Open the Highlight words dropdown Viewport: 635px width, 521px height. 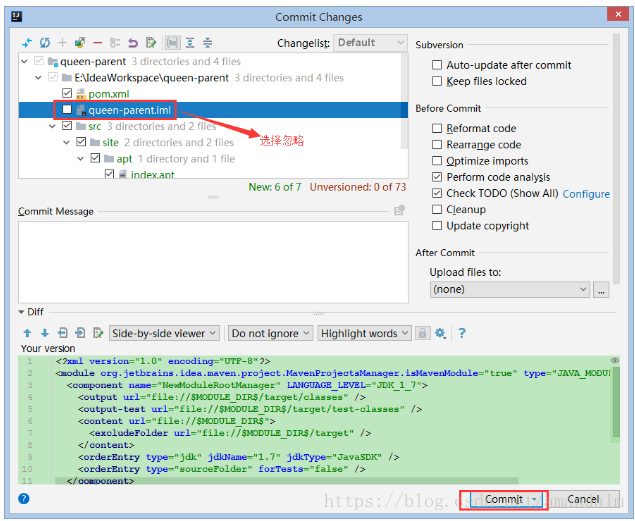tap(364, 333)
